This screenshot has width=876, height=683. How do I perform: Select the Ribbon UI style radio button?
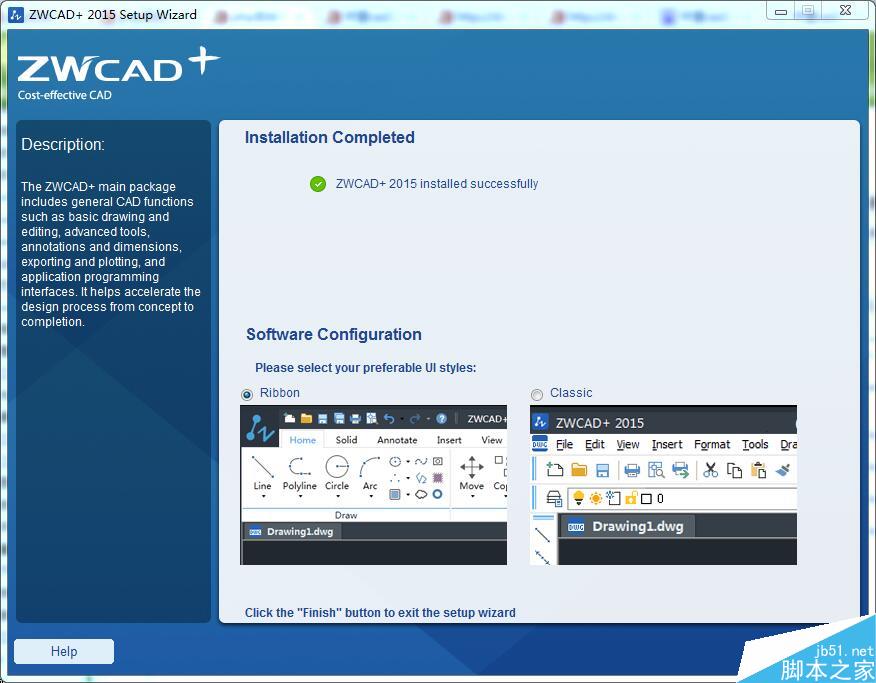click(x=246, y=394)
